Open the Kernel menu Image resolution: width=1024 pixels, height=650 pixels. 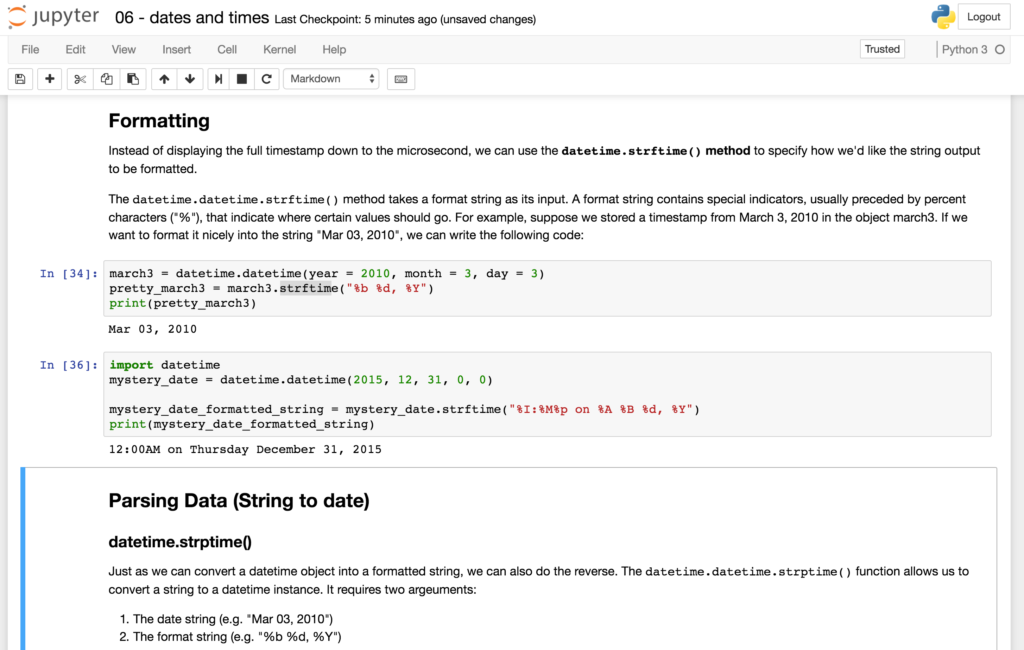tap(280, 50)
